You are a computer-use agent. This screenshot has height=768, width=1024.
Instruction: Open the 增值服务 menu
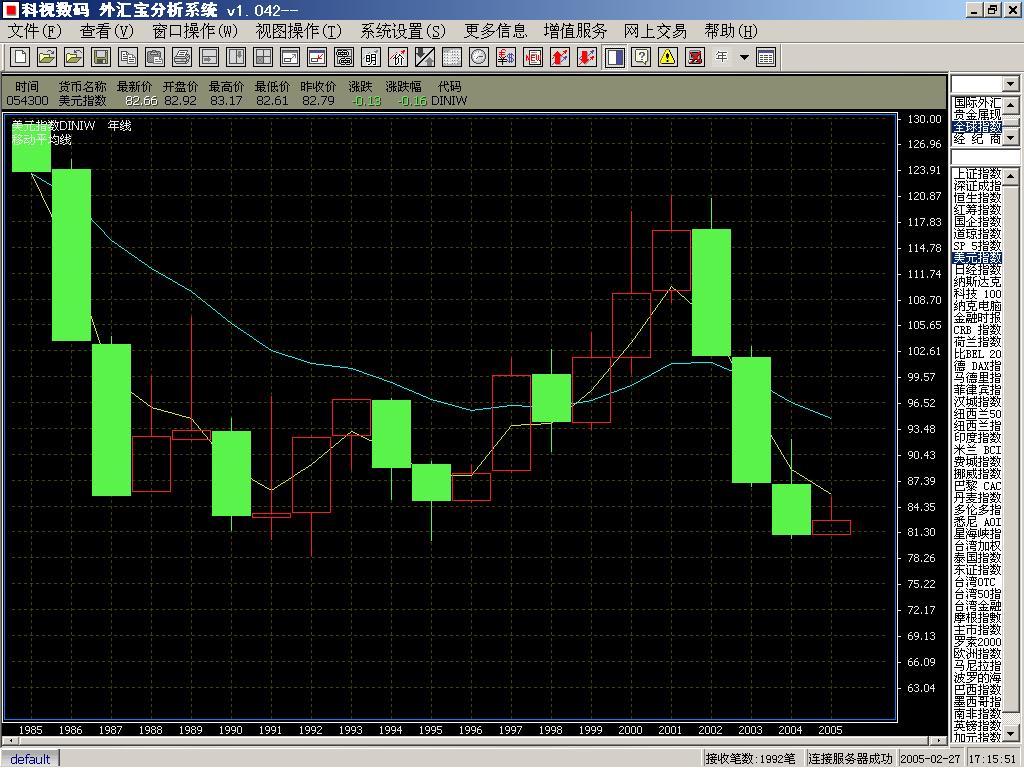point(575,31)
